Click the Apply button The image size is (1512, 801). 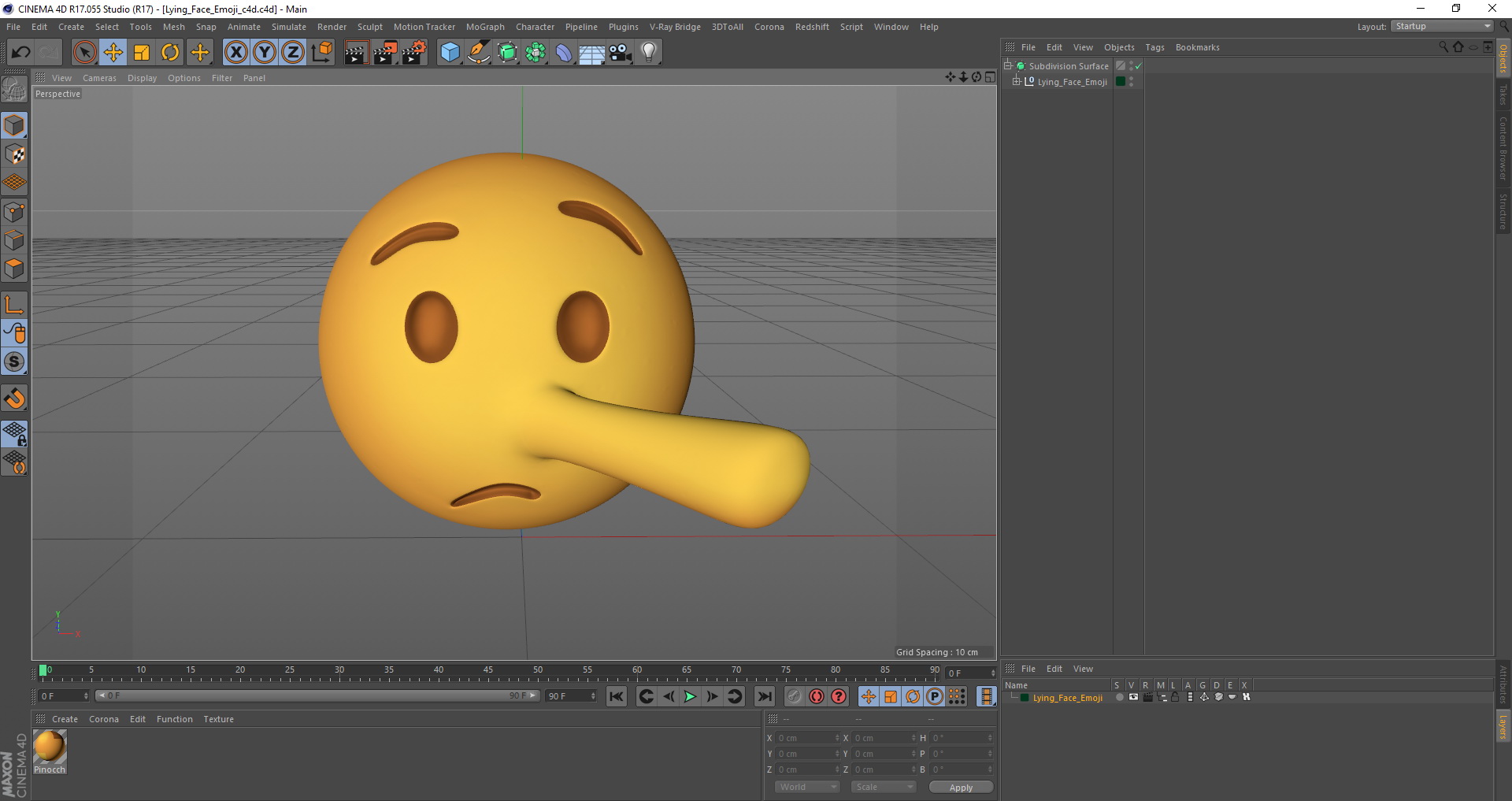961,788
